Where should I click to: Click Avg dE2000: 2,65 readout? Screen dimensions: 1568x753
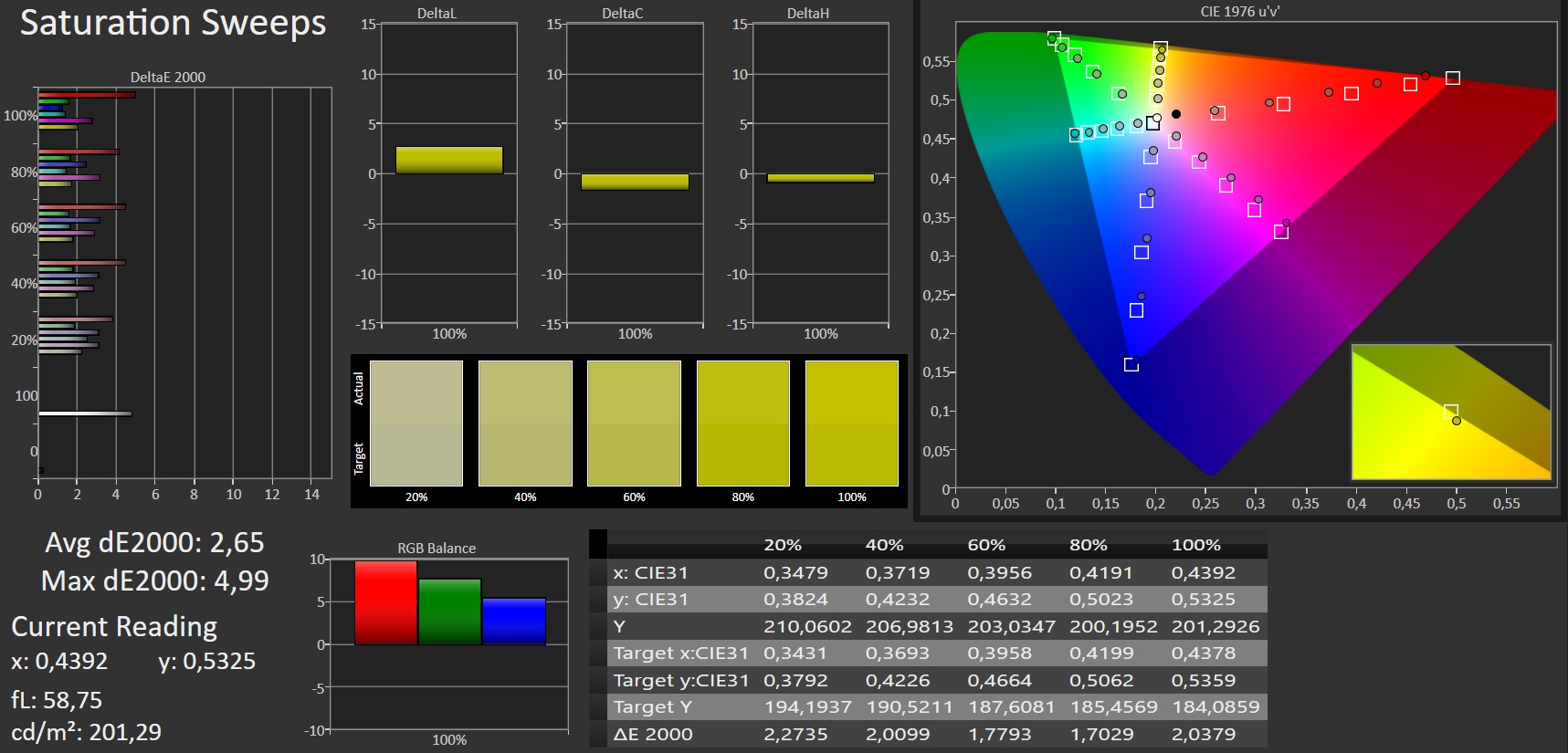[154, 543]
